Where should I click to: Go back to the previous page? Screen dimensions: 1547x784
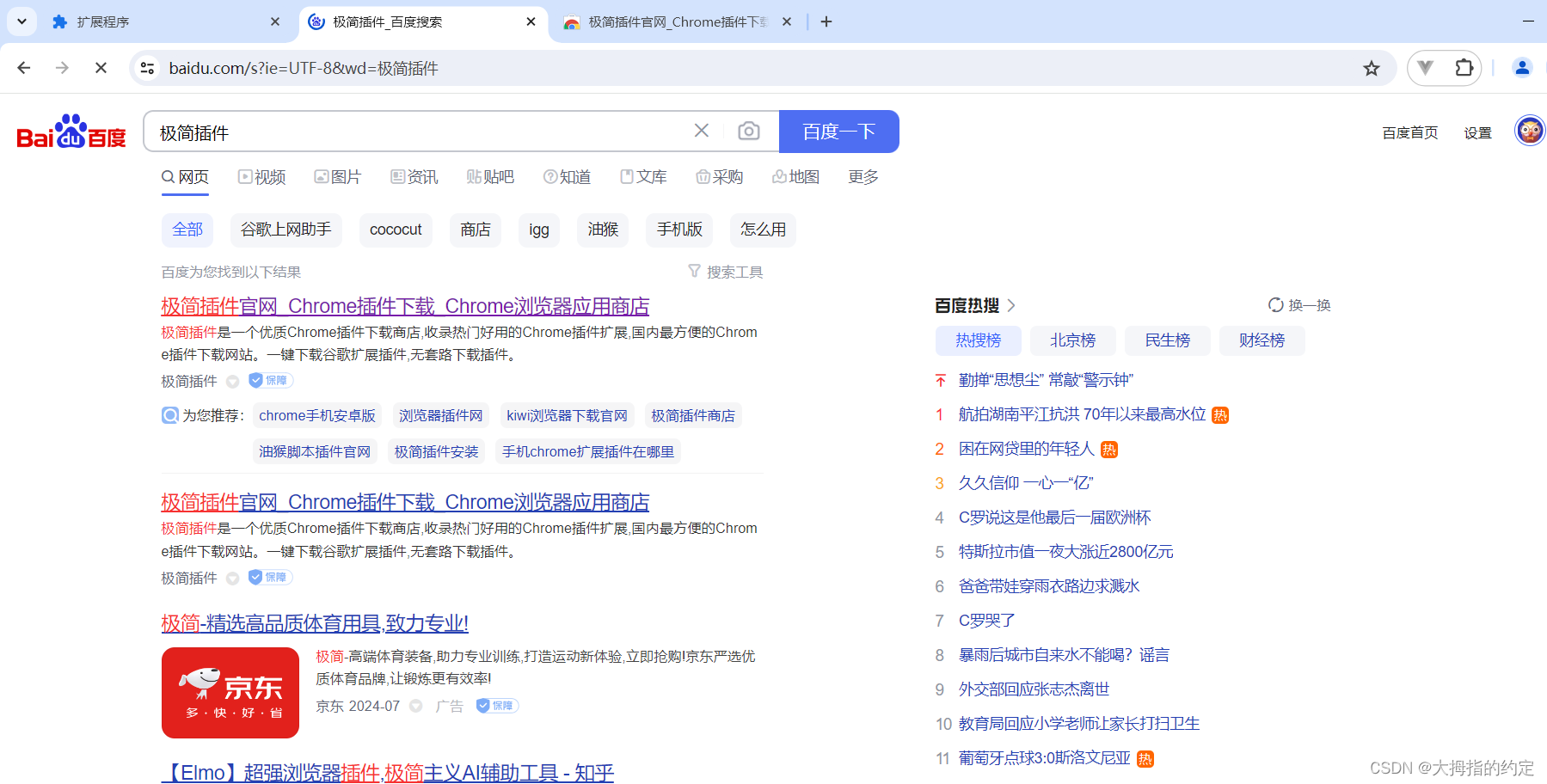pyautogui.click(x=24, y=68)
